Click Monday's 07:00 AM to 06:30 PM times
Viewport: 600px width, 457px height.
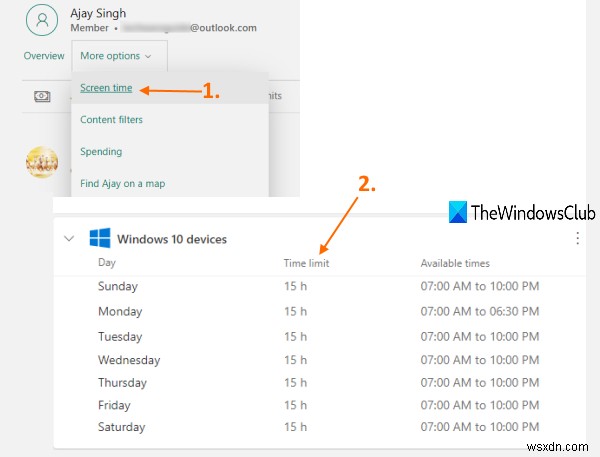point(479,312)
